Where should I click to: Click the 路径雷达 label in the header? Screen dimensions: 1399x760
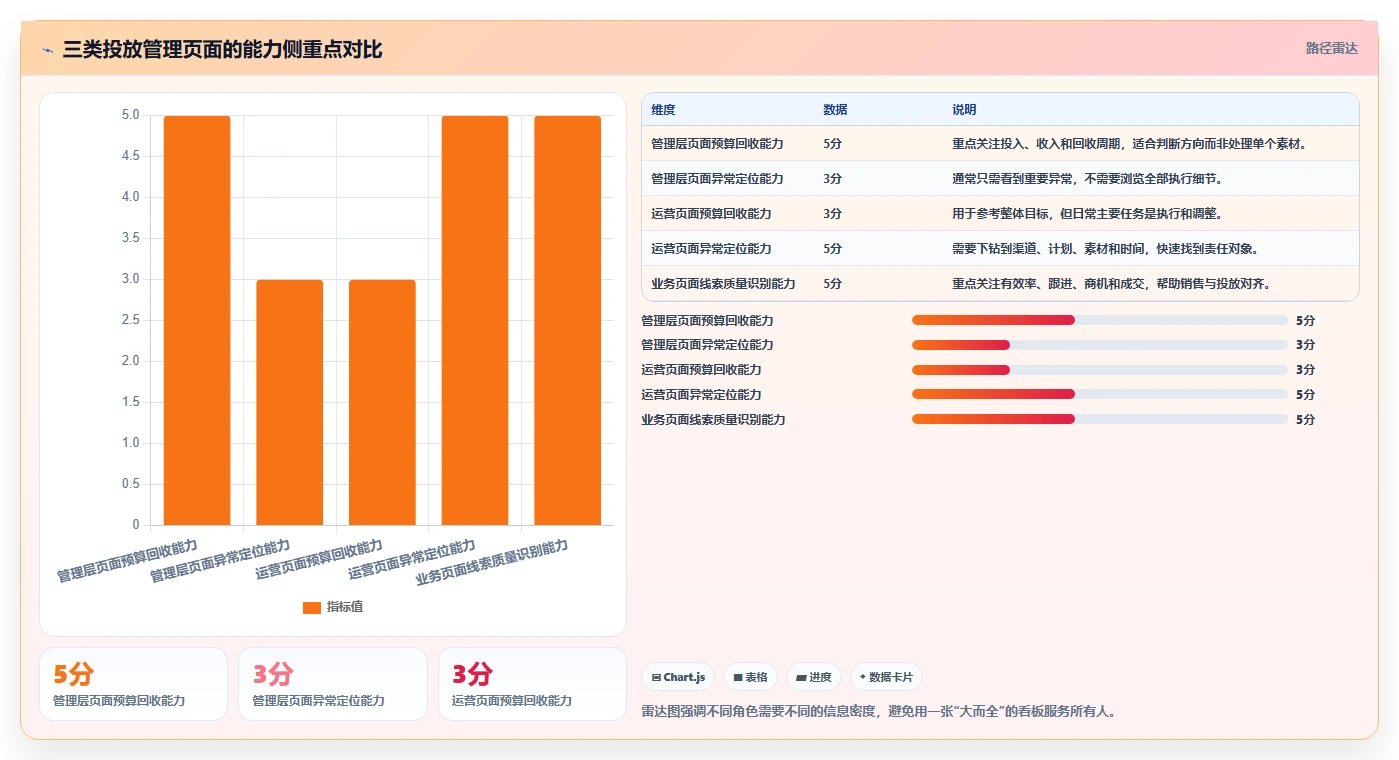coord(1331,48)
